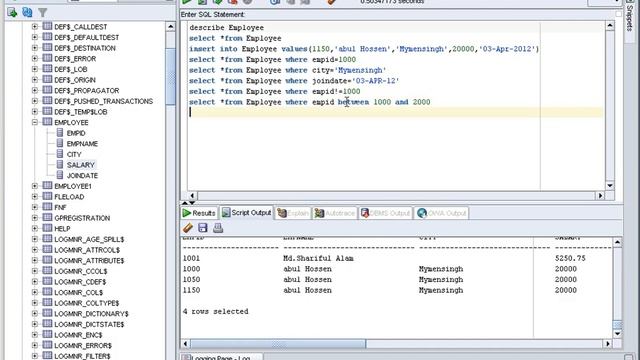Click the 'between 1000 and 2000' query line
The image size is (640, 360).
[309, 102]
